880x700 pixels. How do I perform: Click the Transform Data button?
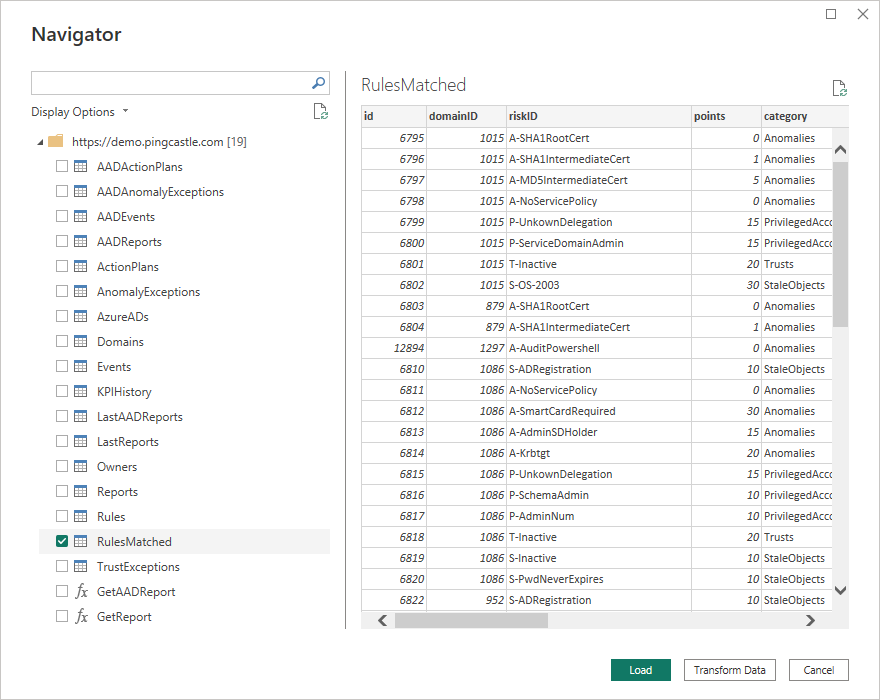(730, 670)
